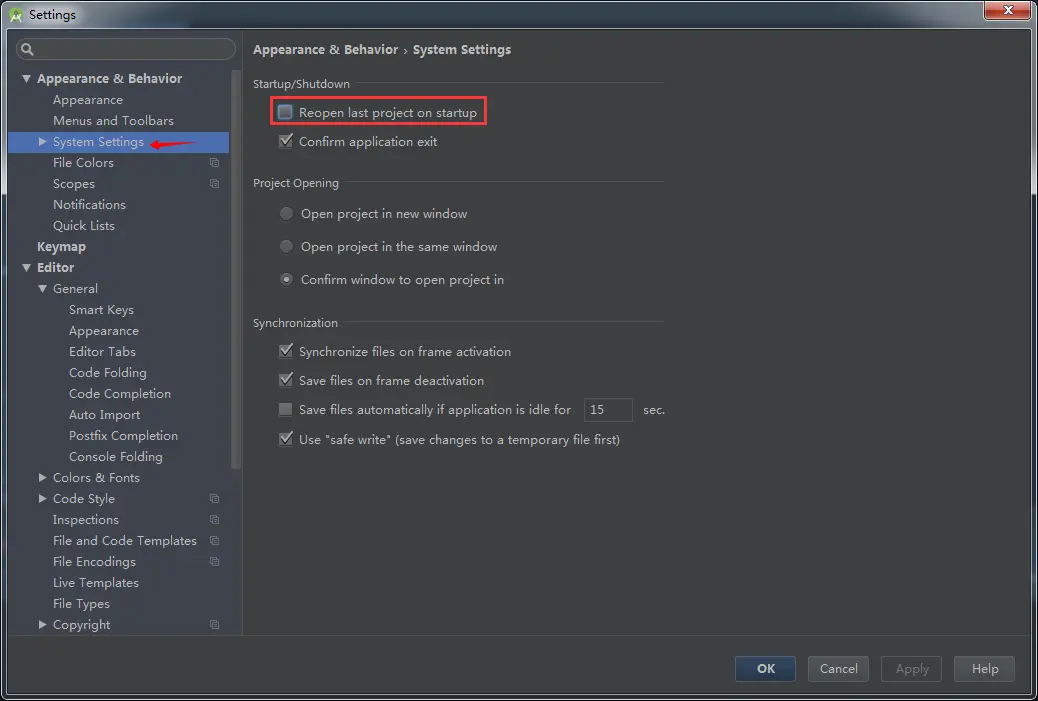Click the Cancel button
The width and height of the screenshot is (1038, 701).
click(838, 669)
